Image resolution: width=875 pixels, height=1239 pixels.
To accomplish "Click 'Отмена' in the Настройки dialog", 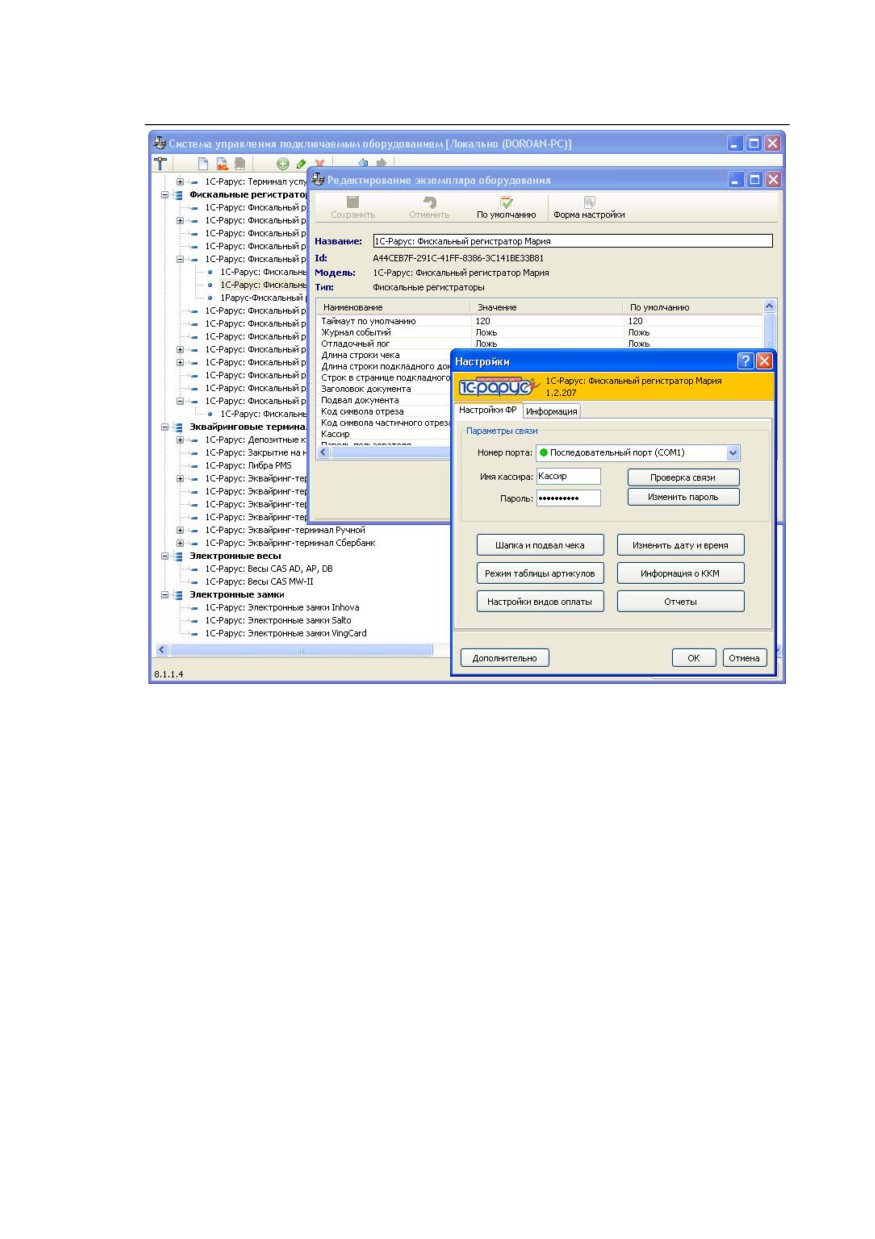I will 744,657.
